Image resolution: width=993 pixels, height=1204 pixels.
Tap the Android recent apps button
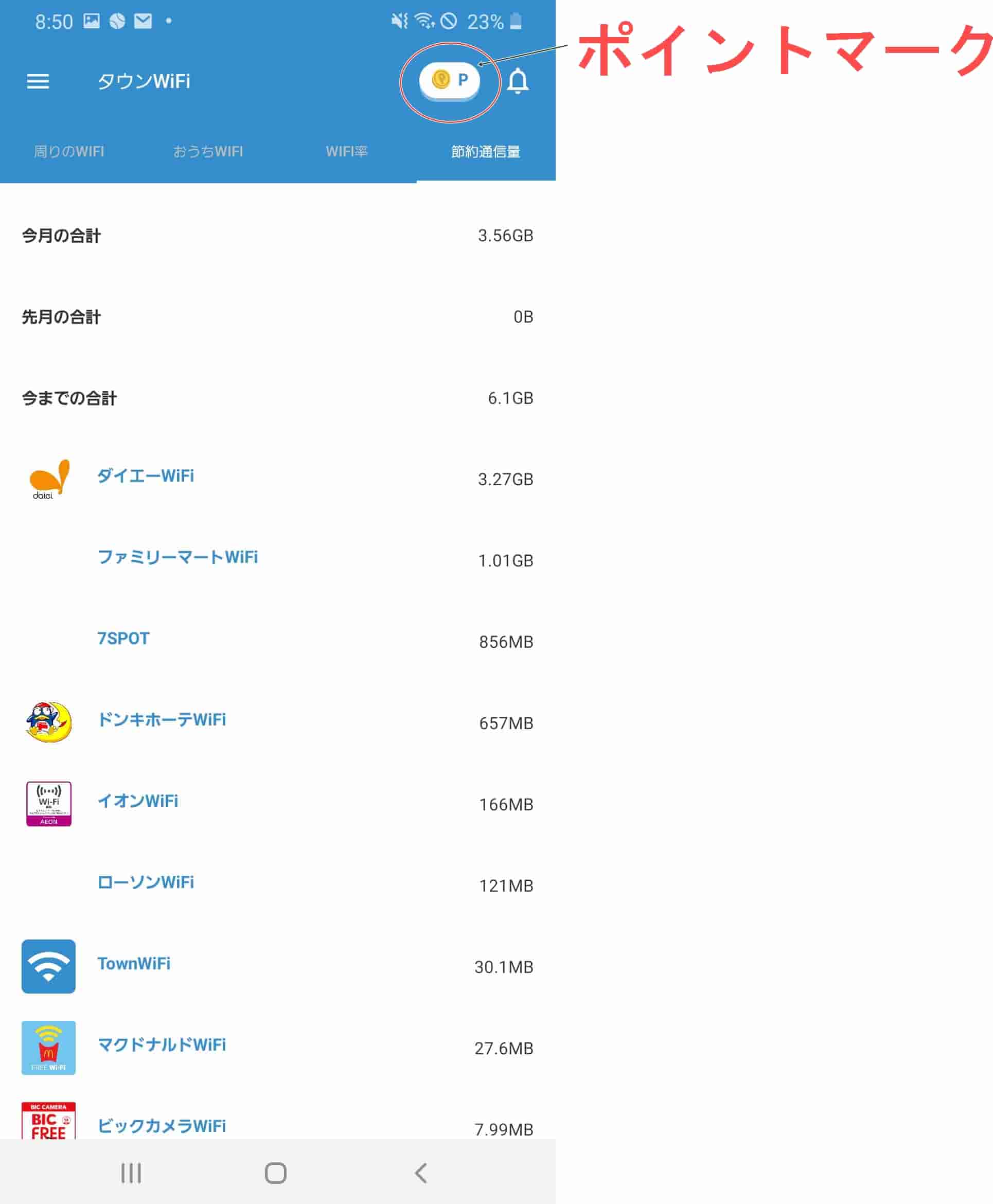(131, 1173)
